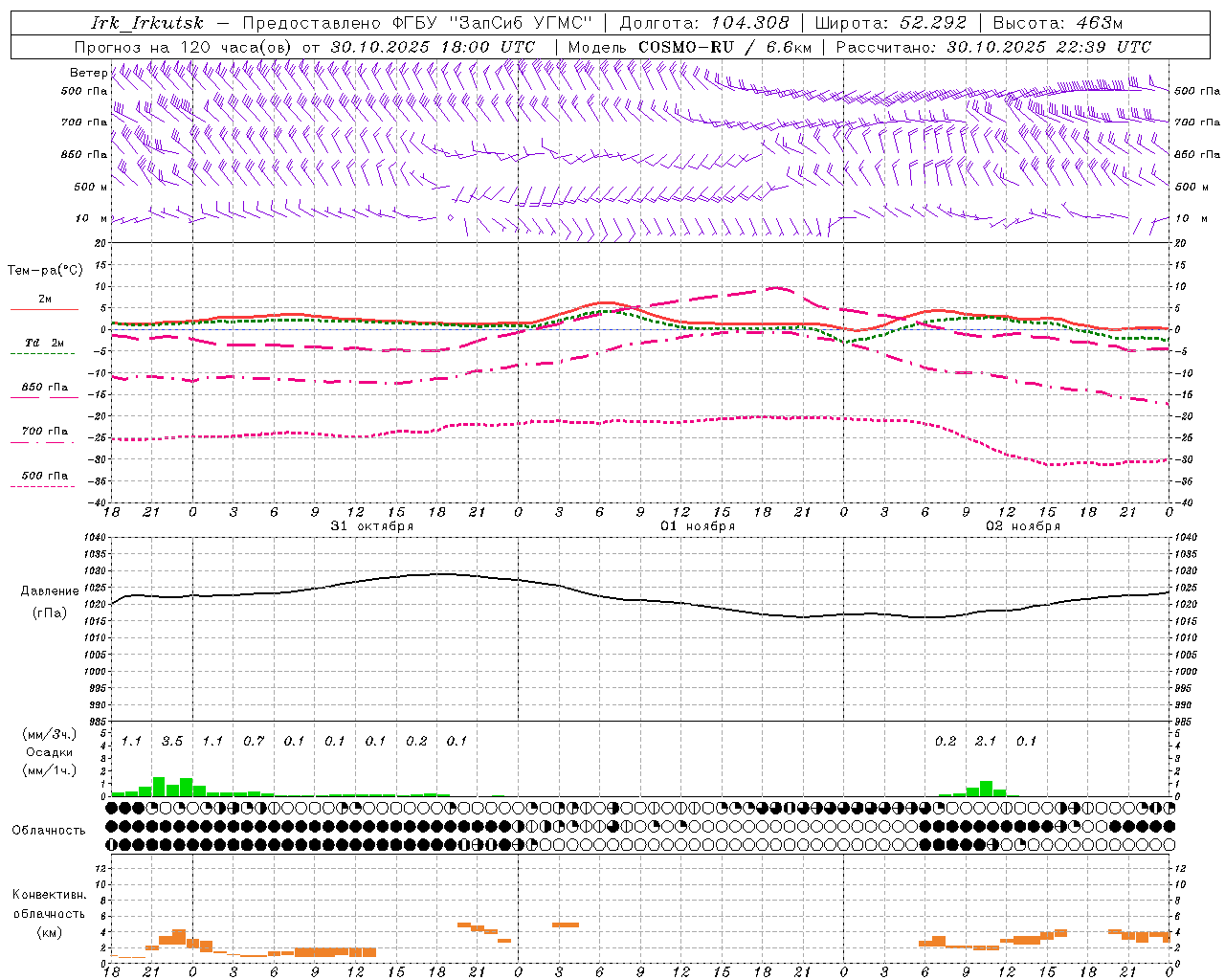Select forecast start time '30.10.2025 18:00 UTC'
The height and width of the screenshot is (980, 1225).
433,47
